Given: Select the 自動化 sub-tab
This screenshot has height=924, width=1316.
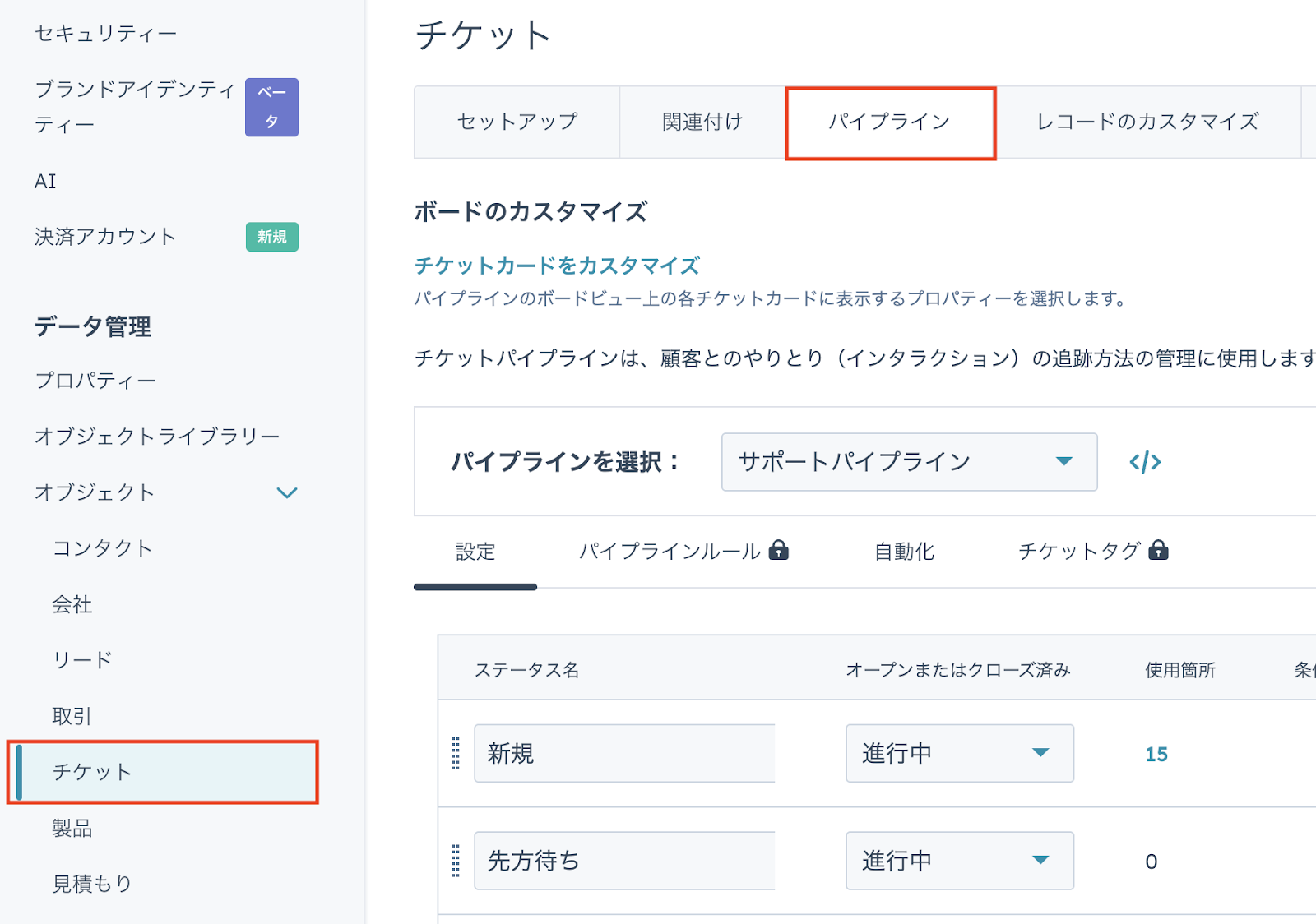Looking at the screenshot, I should click(x=904, y=552).
